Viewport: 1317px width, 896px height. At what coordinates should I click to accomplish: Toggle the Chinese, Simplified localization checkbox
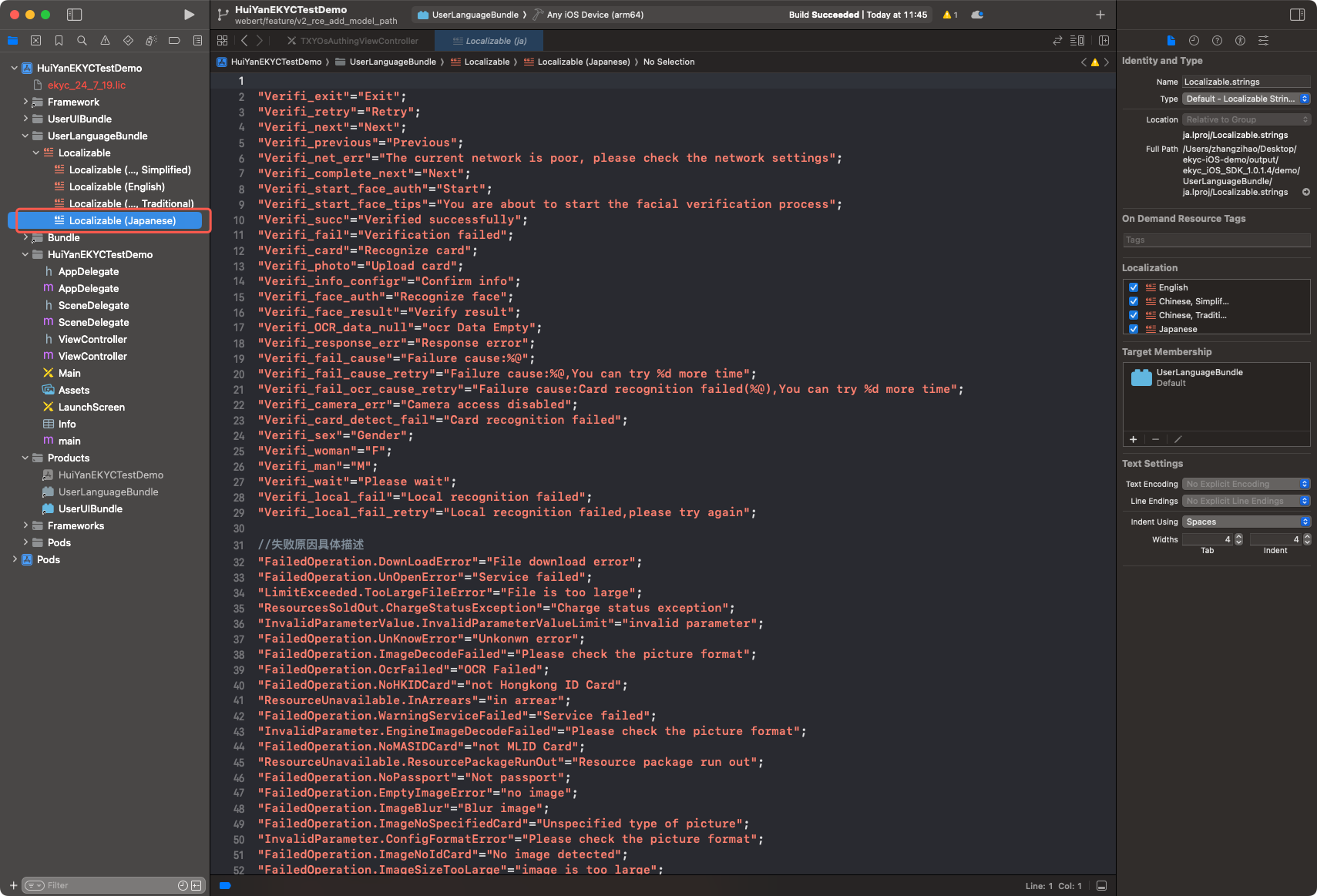[1134, 301]
